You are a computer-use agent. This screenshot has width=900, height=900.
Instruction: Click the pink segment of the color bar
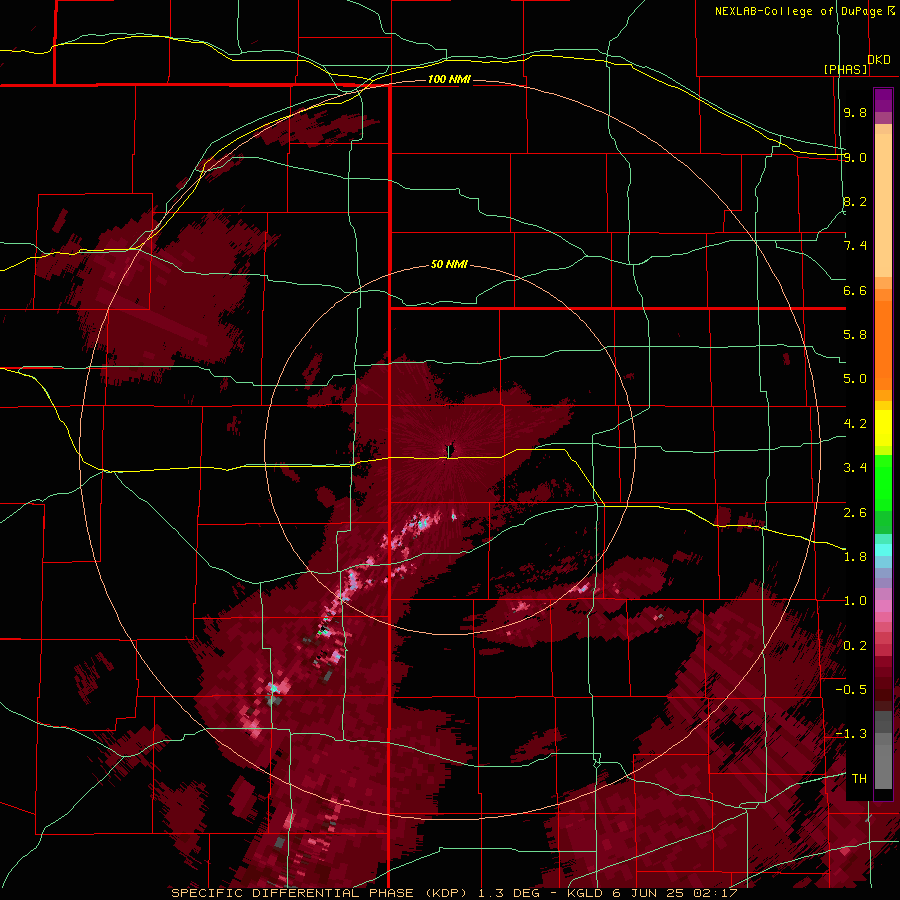(x=883, y=606)
